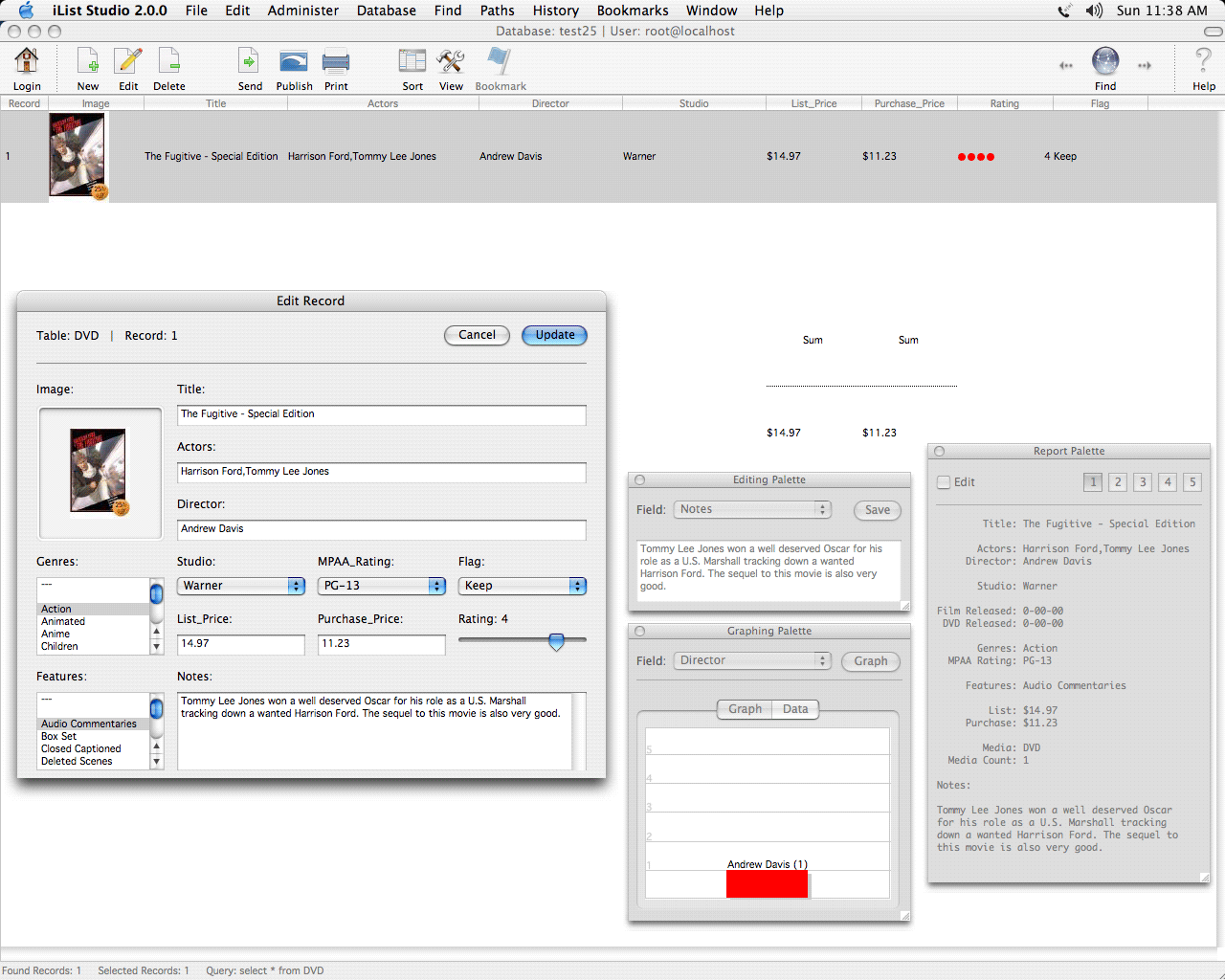Click the Title input field
This screenshot has width=1225, height=980.
point(382,414)
